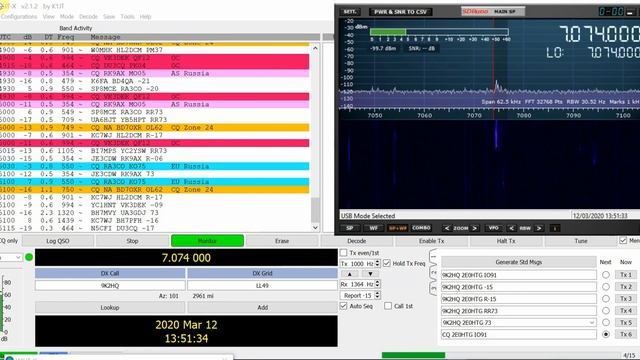640x360 pixels.
Task: Select message tab 2 on curly tab strip
Action: [x=433, y=272]
